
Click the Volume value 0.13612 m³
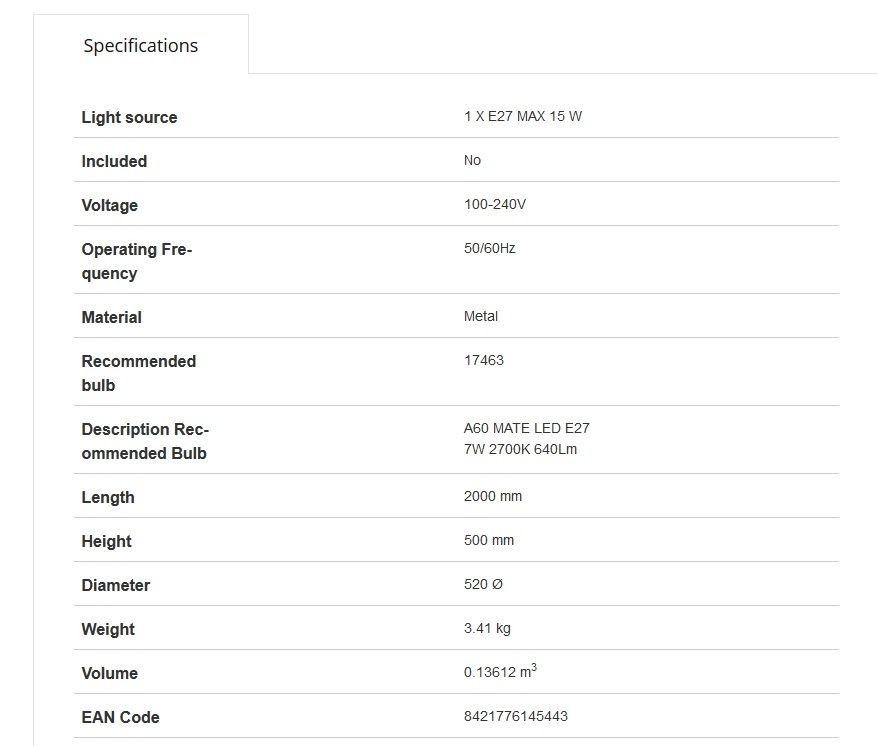pos(500,671)
